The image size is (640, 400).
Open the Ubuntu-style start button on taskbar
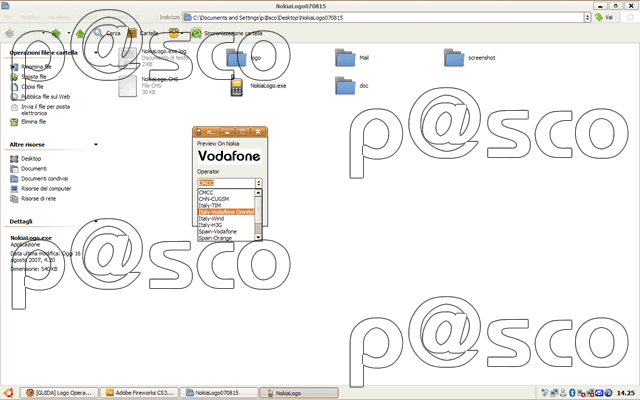click(x=8, y=393)
